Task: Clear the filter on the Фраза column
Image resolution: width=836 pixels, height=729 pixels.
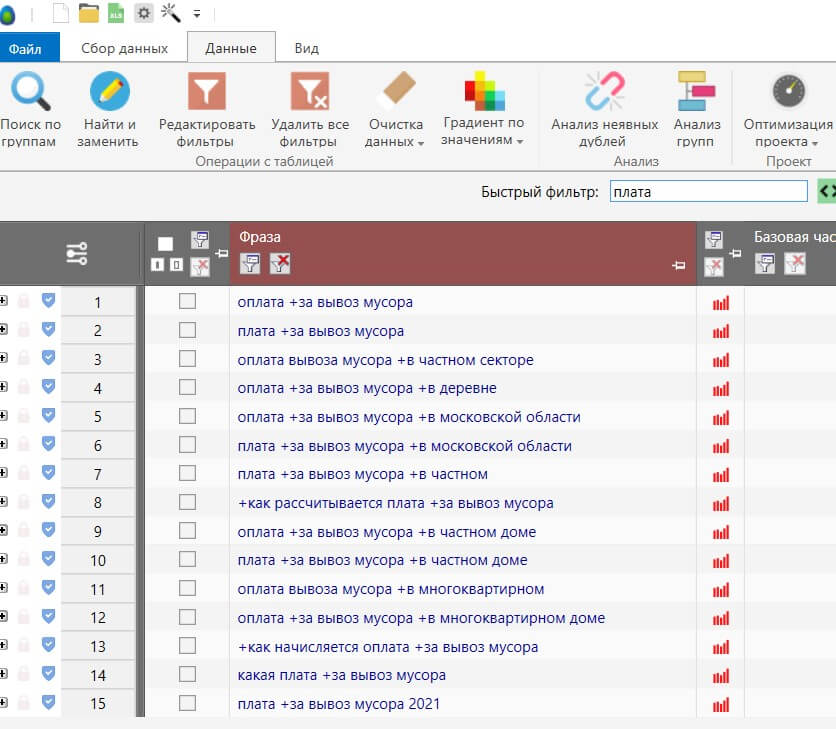Action: [280, 263]
